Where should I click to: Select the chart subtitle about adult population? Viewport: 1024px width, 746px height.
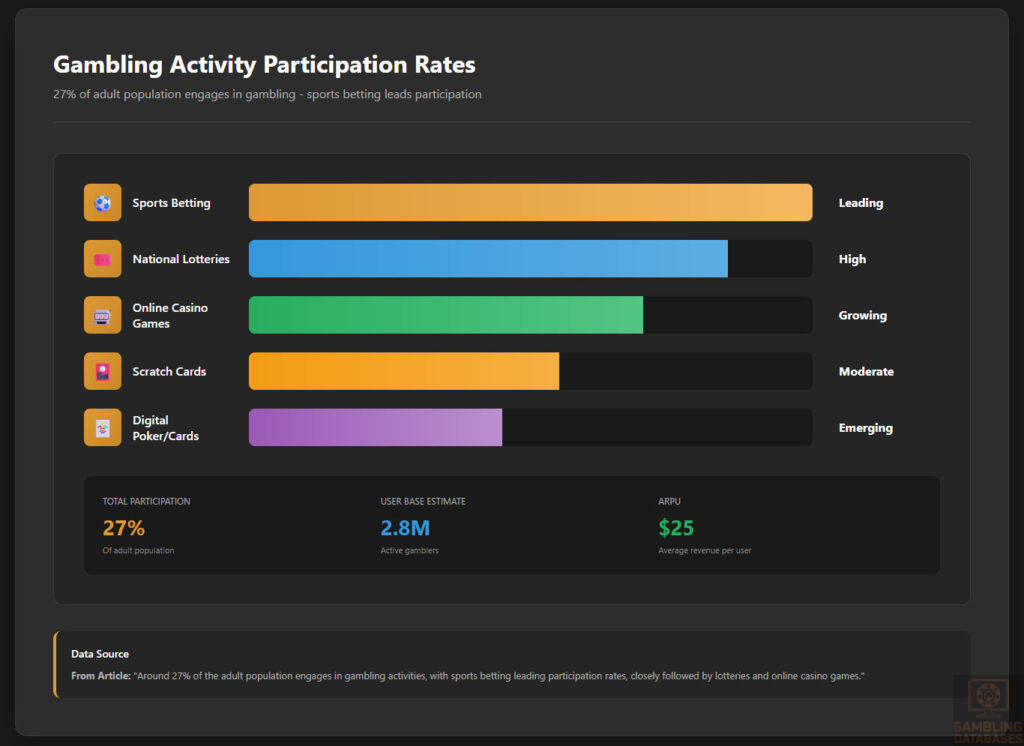click(x=267, y=94)
